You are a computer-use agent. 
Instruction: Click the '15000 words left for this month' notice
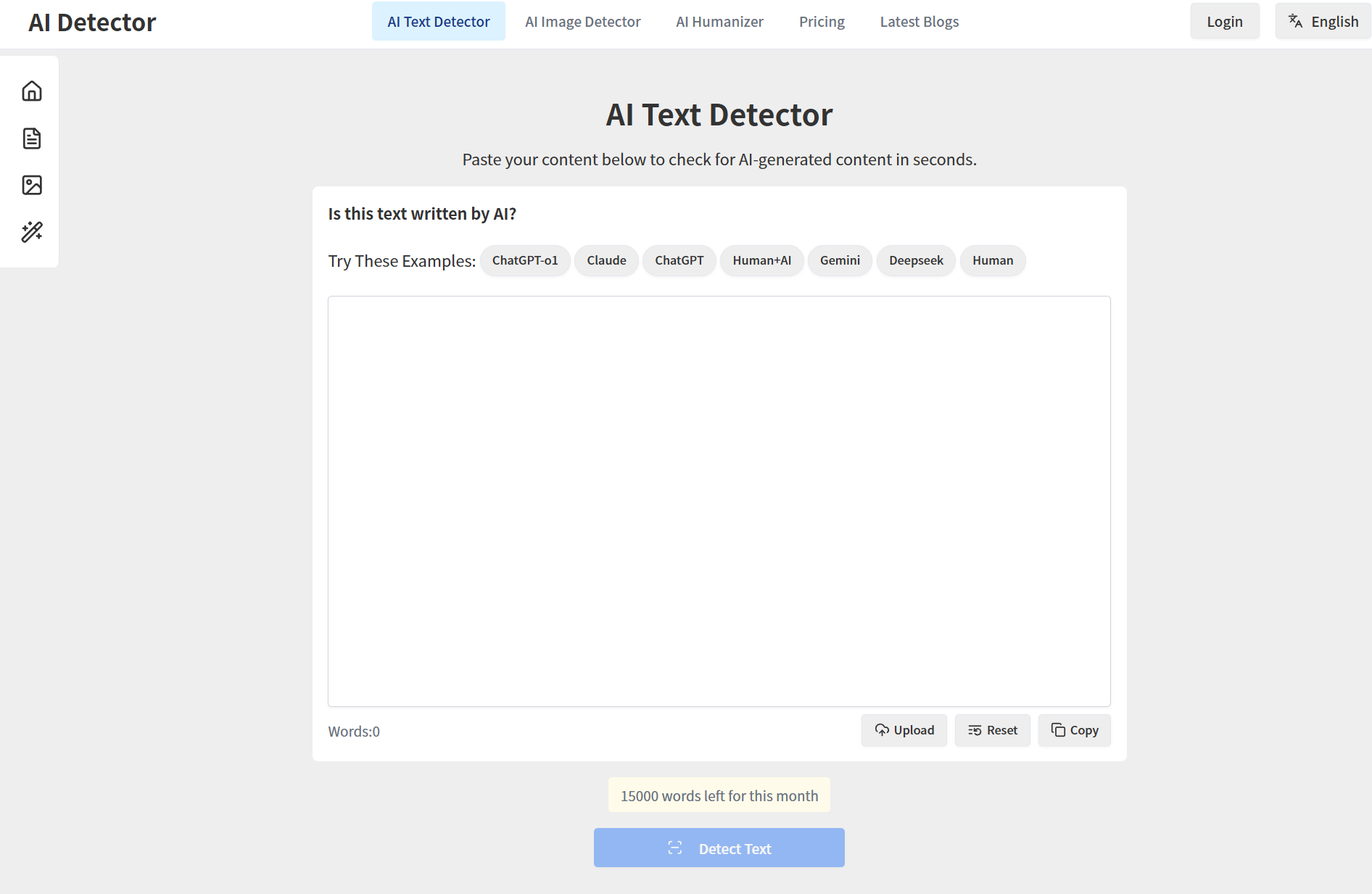719,795
